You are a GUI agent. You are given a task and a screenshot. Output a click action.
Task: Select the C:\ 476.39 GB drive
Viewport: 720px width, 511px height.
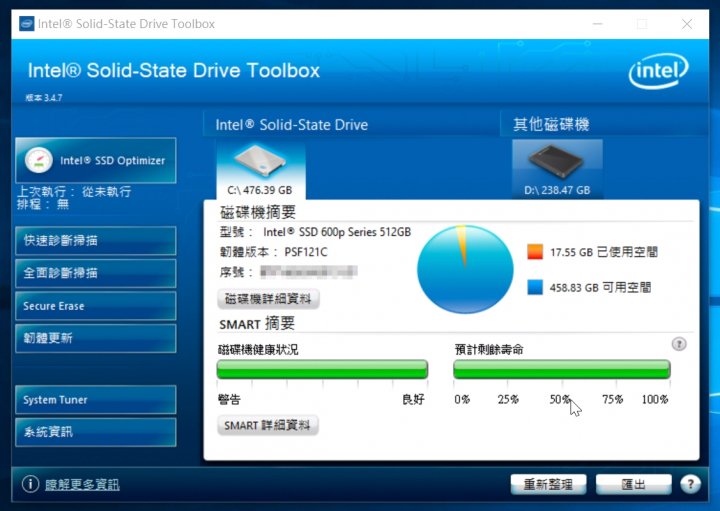[x=260, y=170]
